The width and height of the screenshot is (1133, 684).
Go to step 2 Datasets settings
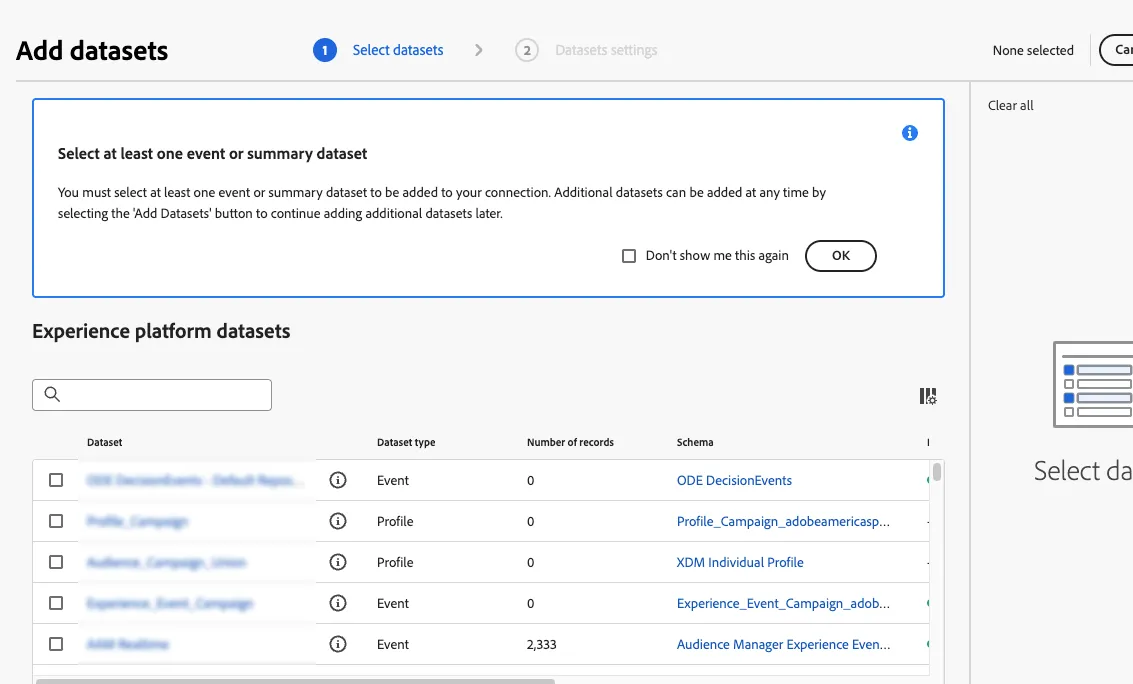click(x=586, y=50)
